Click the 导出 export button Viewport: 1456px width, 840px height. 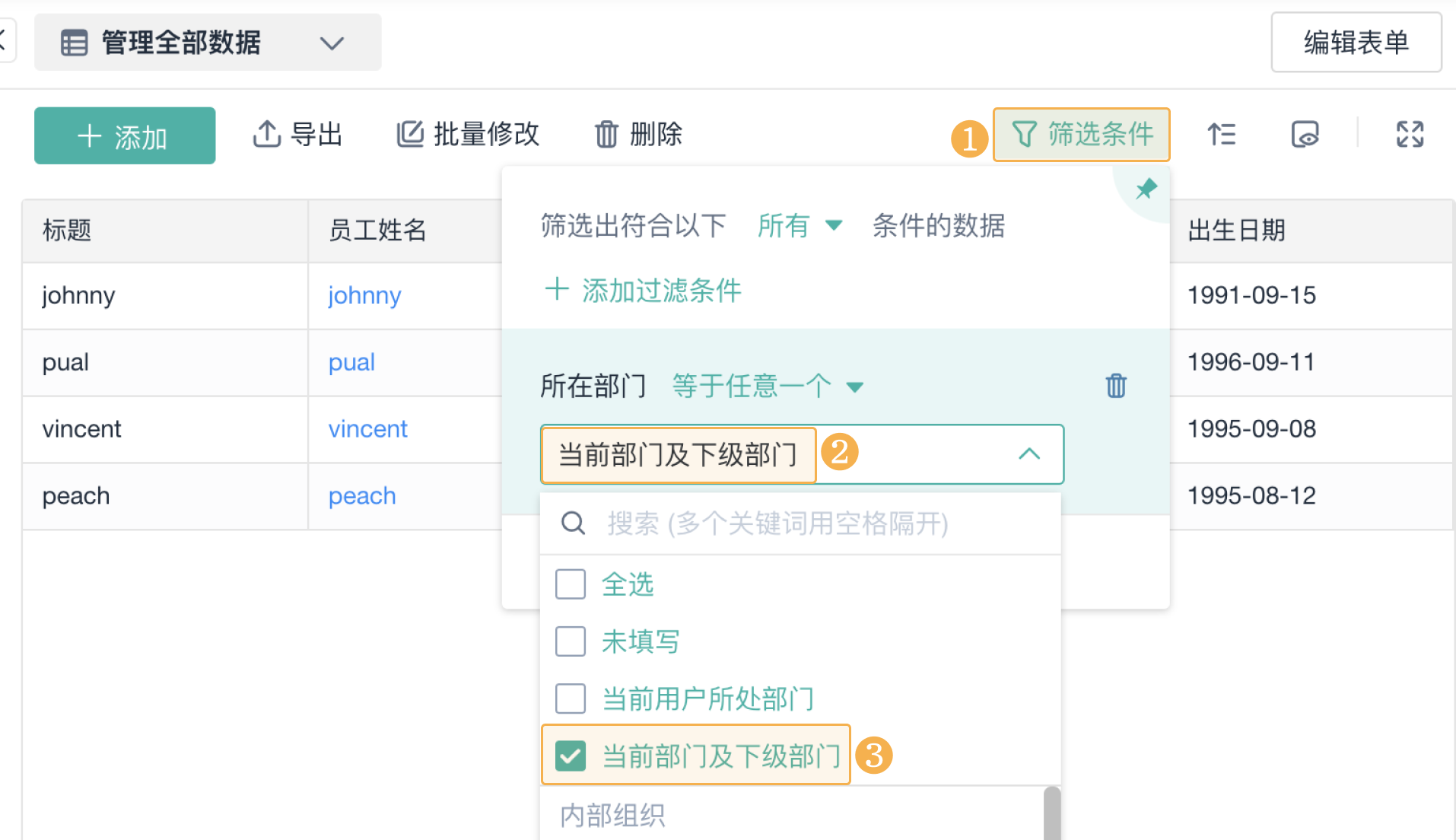tap(297, 135)
